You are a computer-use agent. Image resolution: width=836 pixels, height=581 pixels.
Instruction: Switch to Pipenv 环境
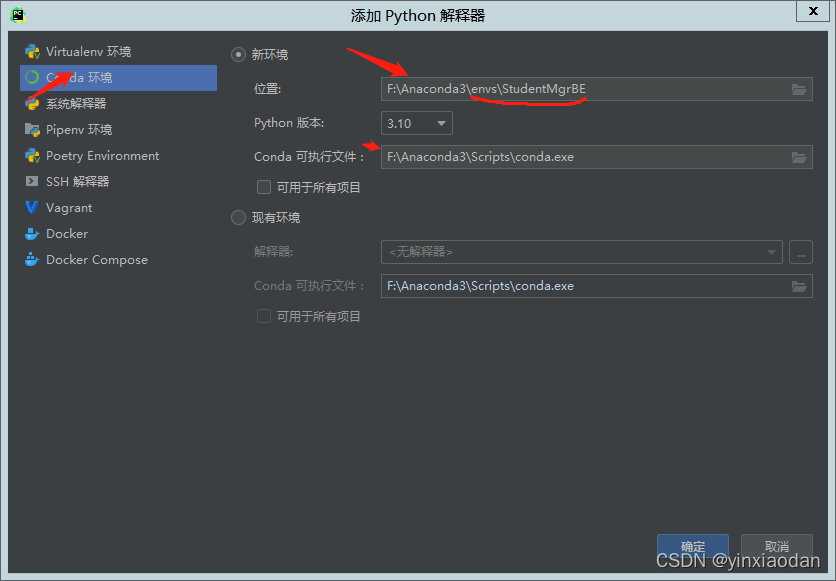tap(118, 130)
